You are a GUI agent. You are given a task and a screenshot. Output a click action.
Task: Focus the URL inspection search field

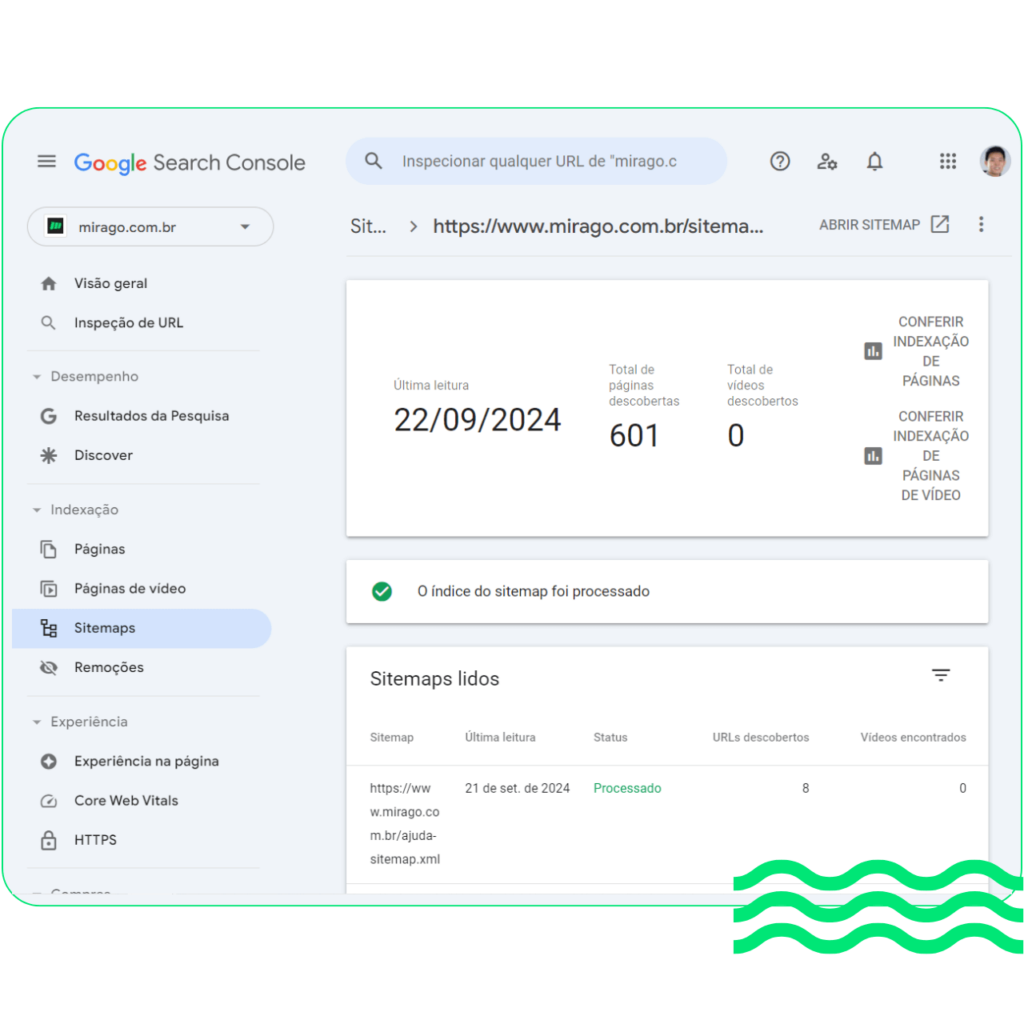pyautogui.click(x=536, y=161)
